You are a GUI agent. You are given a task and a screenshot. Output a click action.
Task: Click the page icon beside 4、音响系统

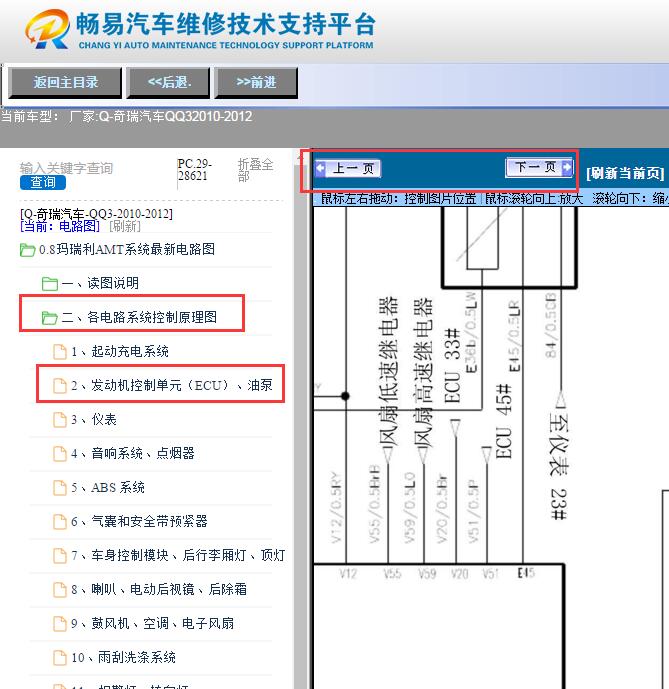(x=60, y=454)
